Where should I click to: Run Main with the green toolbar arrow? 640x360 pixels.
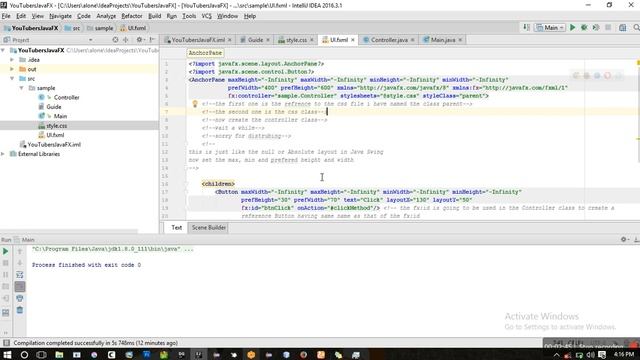pos(572,27)
